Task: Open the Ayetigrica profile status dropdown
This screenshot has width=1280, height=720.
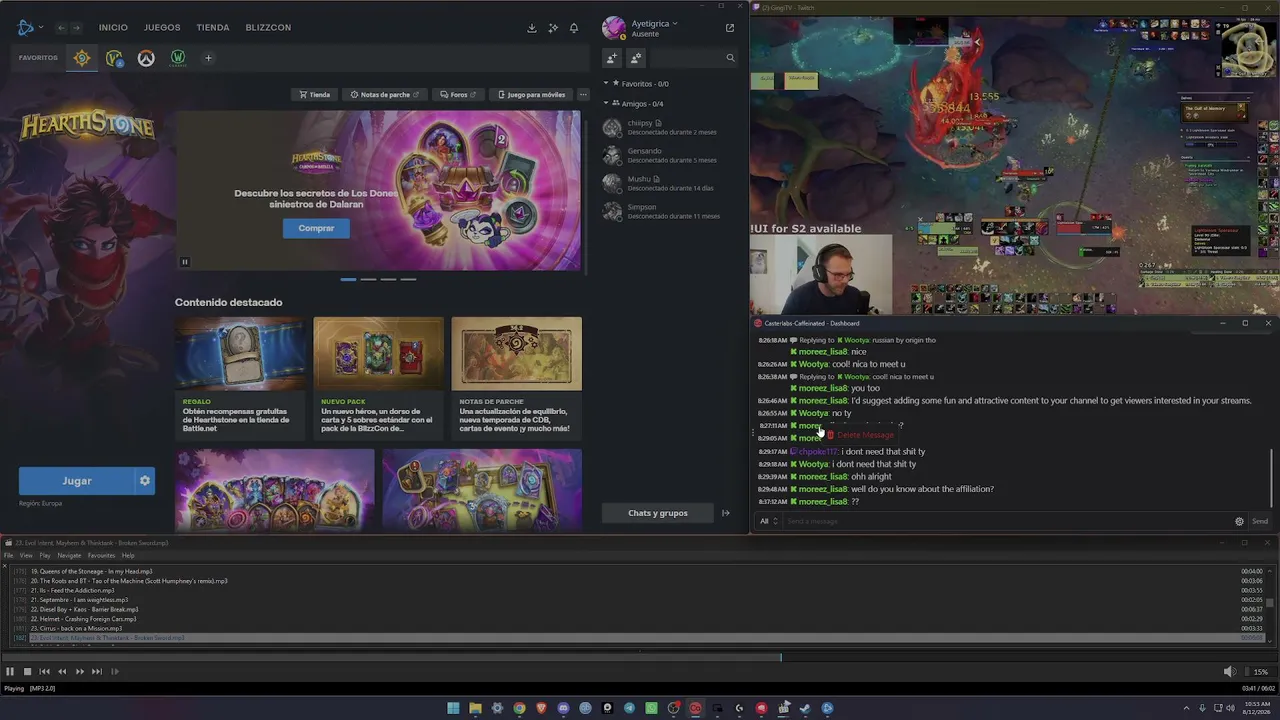Action: [654, 23]
